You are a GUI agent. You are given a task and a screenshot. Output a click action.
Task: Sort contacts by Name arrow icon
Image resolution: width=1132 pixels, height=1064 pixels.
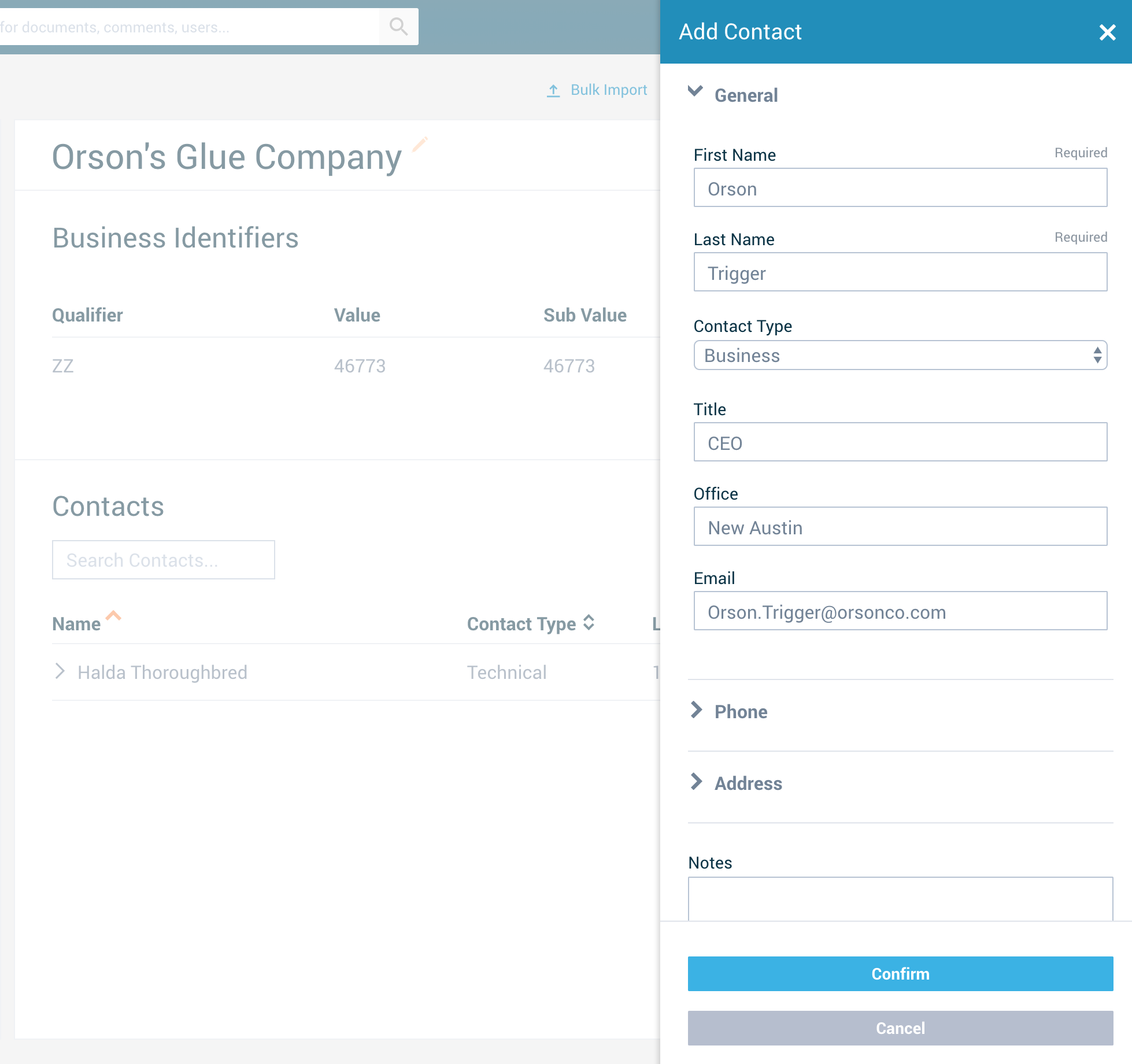click(x=113, y=616)
